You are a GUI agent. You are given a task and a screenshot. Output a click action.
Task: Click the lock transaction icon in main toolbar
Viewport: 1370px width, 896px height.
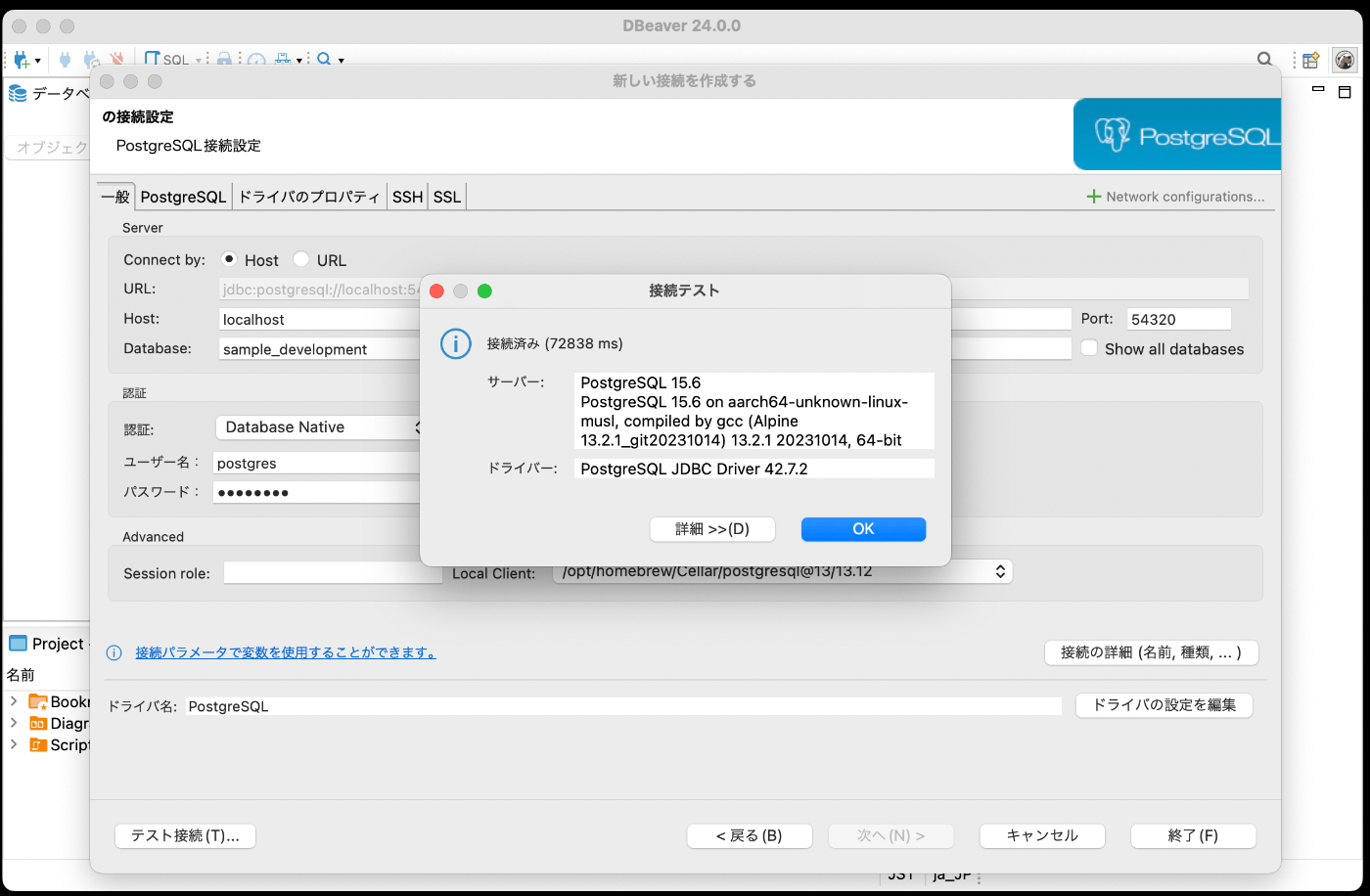click(224, 60)
